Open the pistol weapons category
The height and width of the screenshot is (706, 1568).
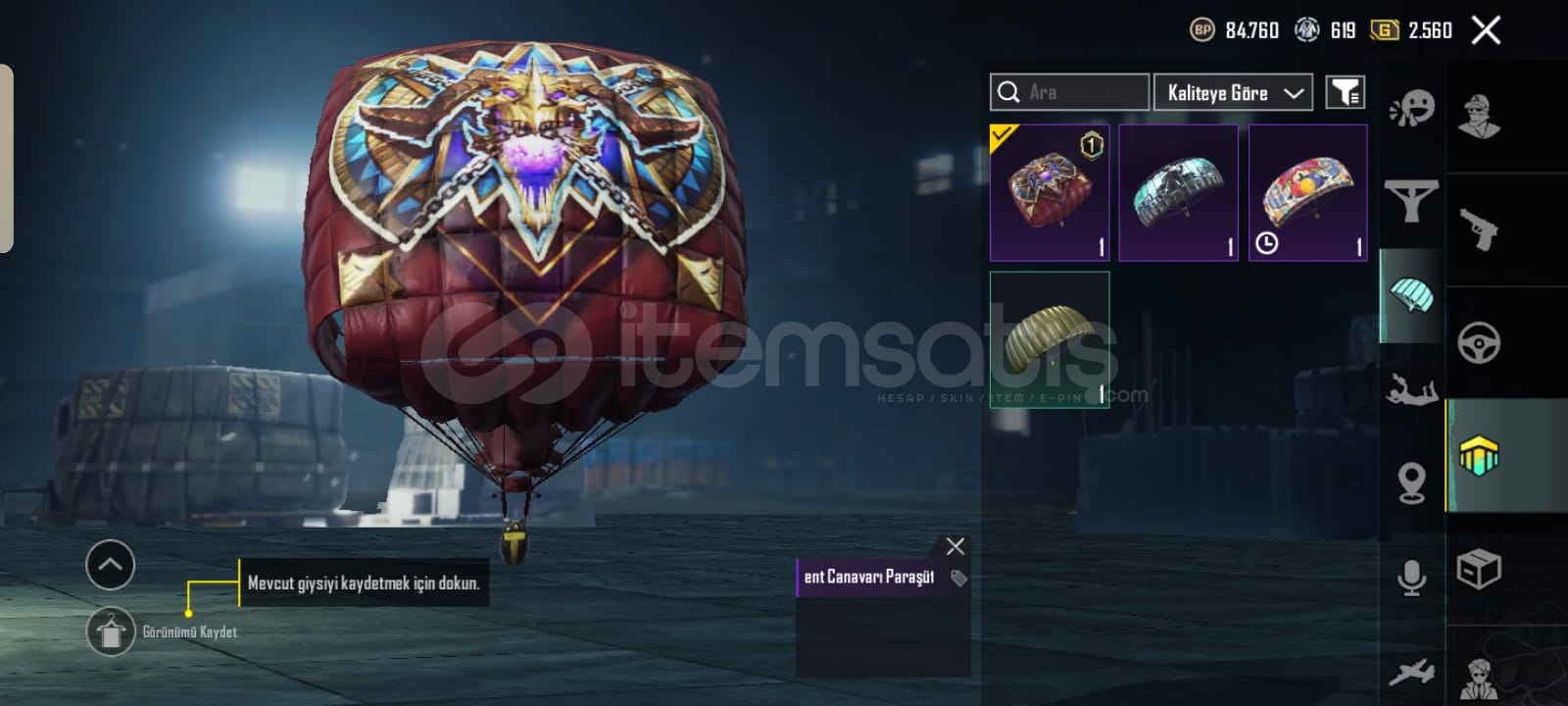(x=1478, y=229)
